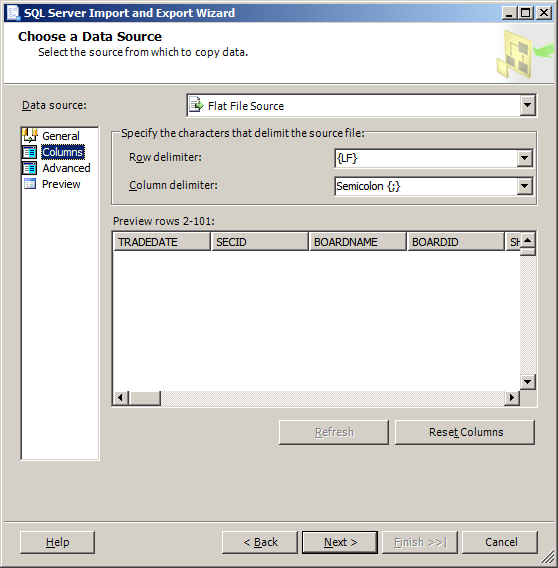Switch to the Advanced page
Viewport: 558px width, 568px height.
pyautogui.click(x=66, y=168)
